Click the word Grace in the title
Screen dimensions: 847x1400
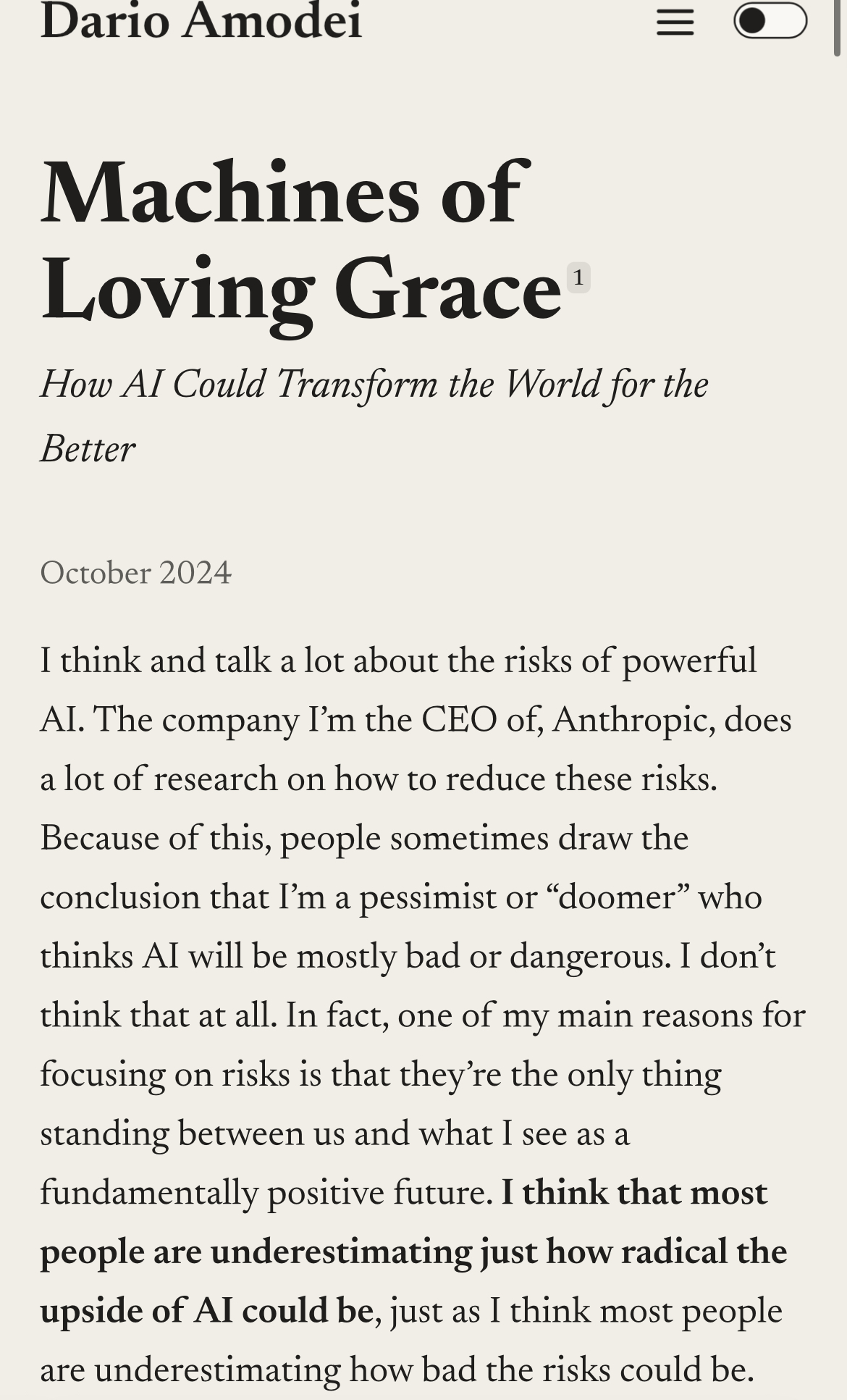click(447, 290)
